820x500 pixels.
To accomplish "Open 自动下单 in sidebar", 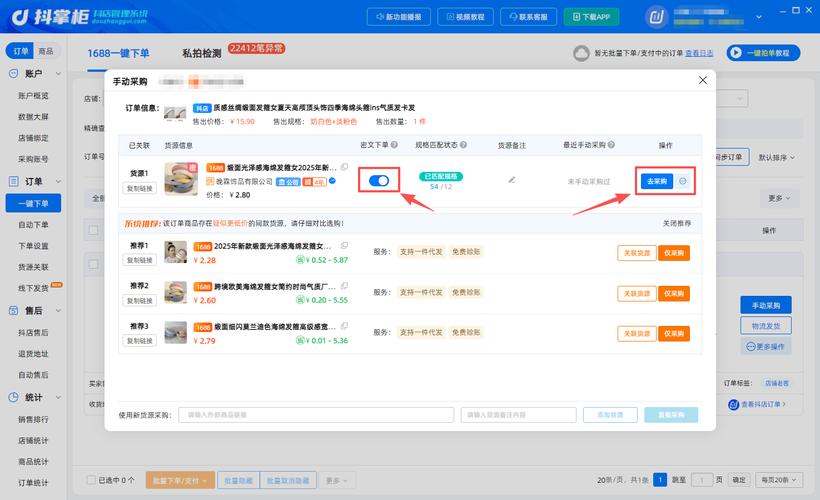I will tap(33, 224).
